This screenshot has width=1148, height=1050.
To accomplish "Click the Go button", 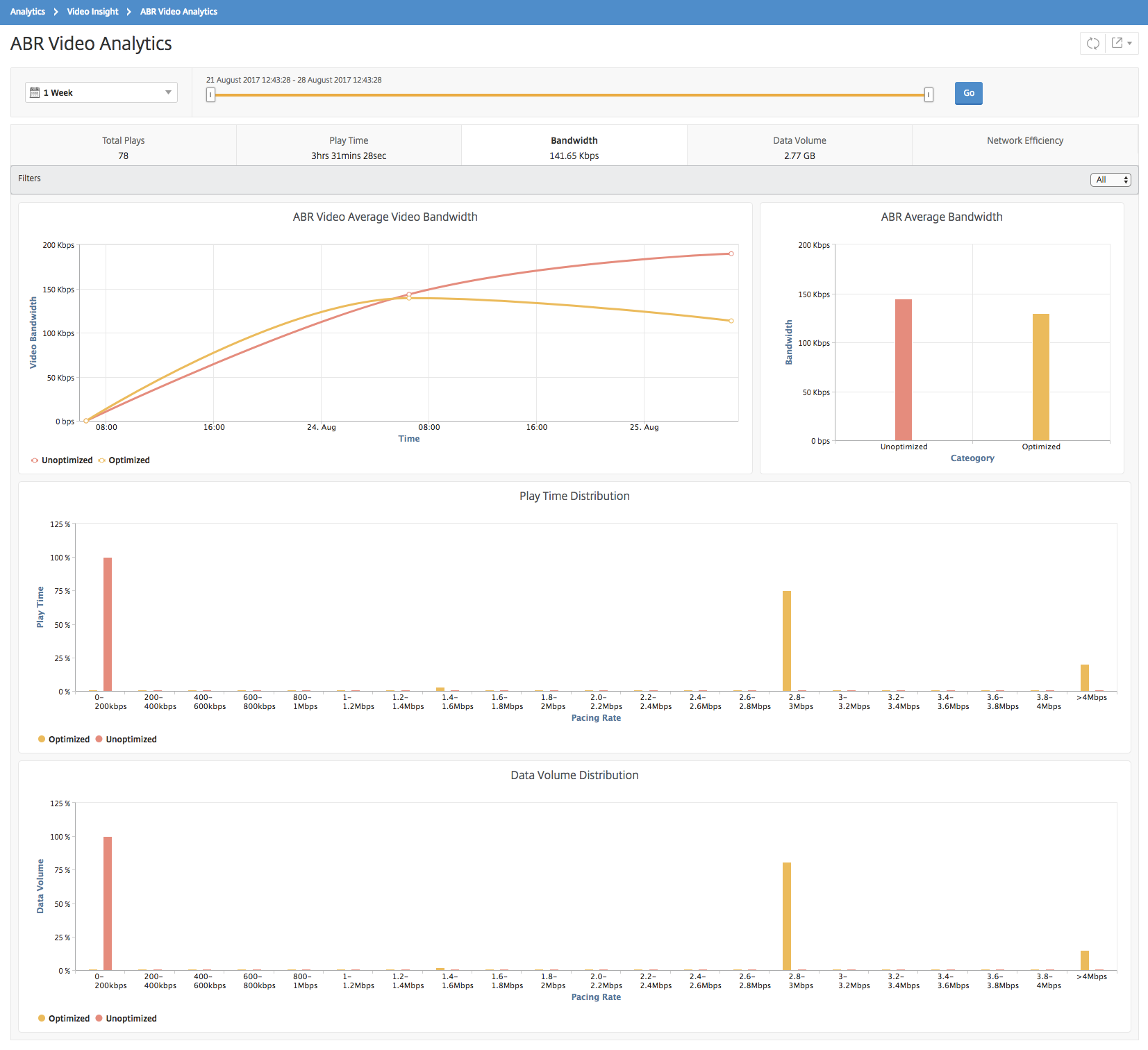I will [x=969, y=93].
